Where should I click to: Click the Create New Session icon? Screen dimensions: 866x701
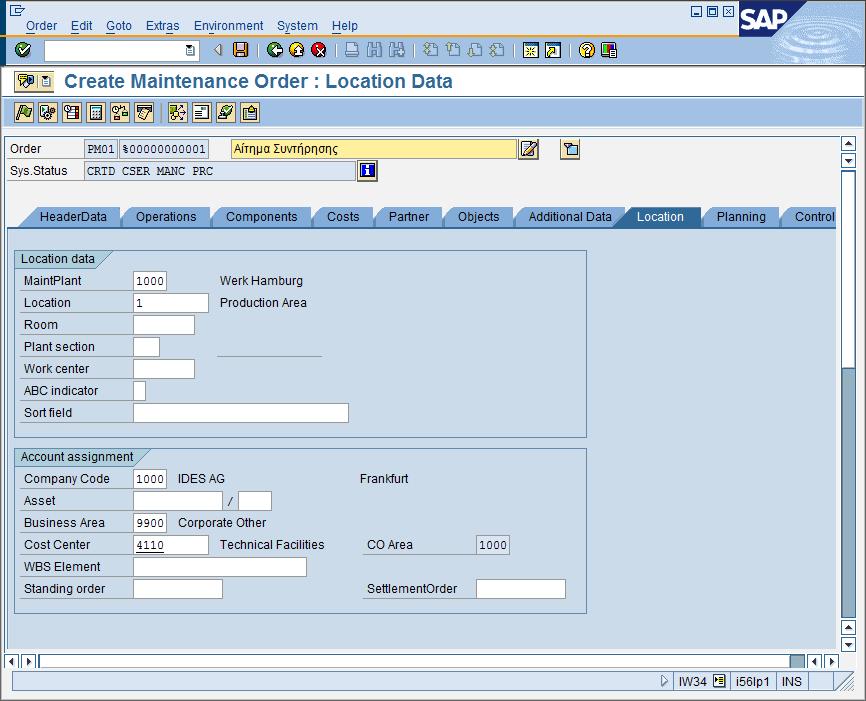click(x=530, y=50)
